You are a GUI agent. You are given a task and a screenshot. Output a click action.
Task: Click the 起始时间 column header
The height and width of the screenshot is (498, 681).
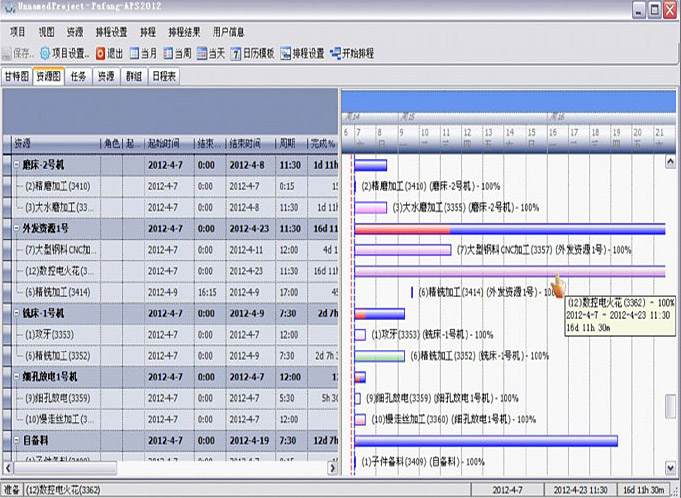pos(165,144)
